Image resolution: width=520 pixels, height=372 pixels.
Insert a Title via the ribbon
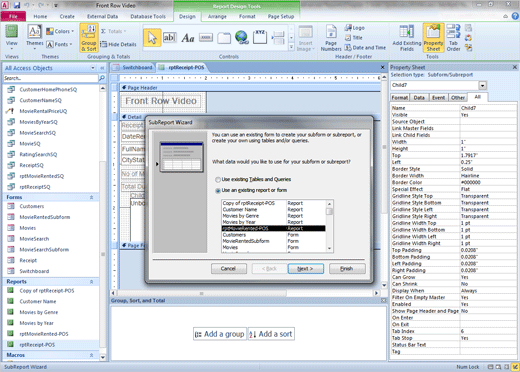pos(354,38)
